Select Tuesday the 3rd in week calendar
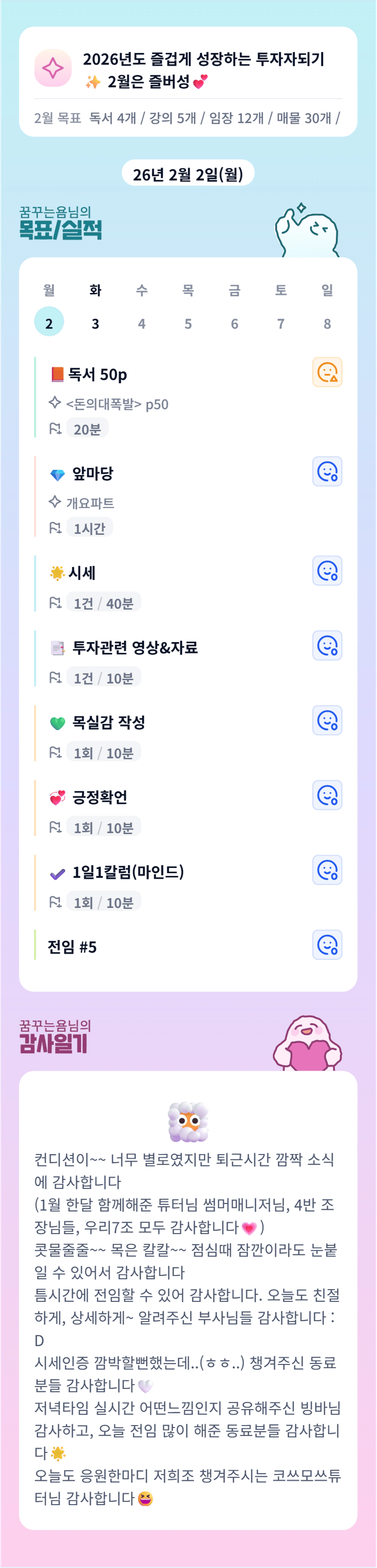This screenshot has height=1568, width=377. click(95, 323)
